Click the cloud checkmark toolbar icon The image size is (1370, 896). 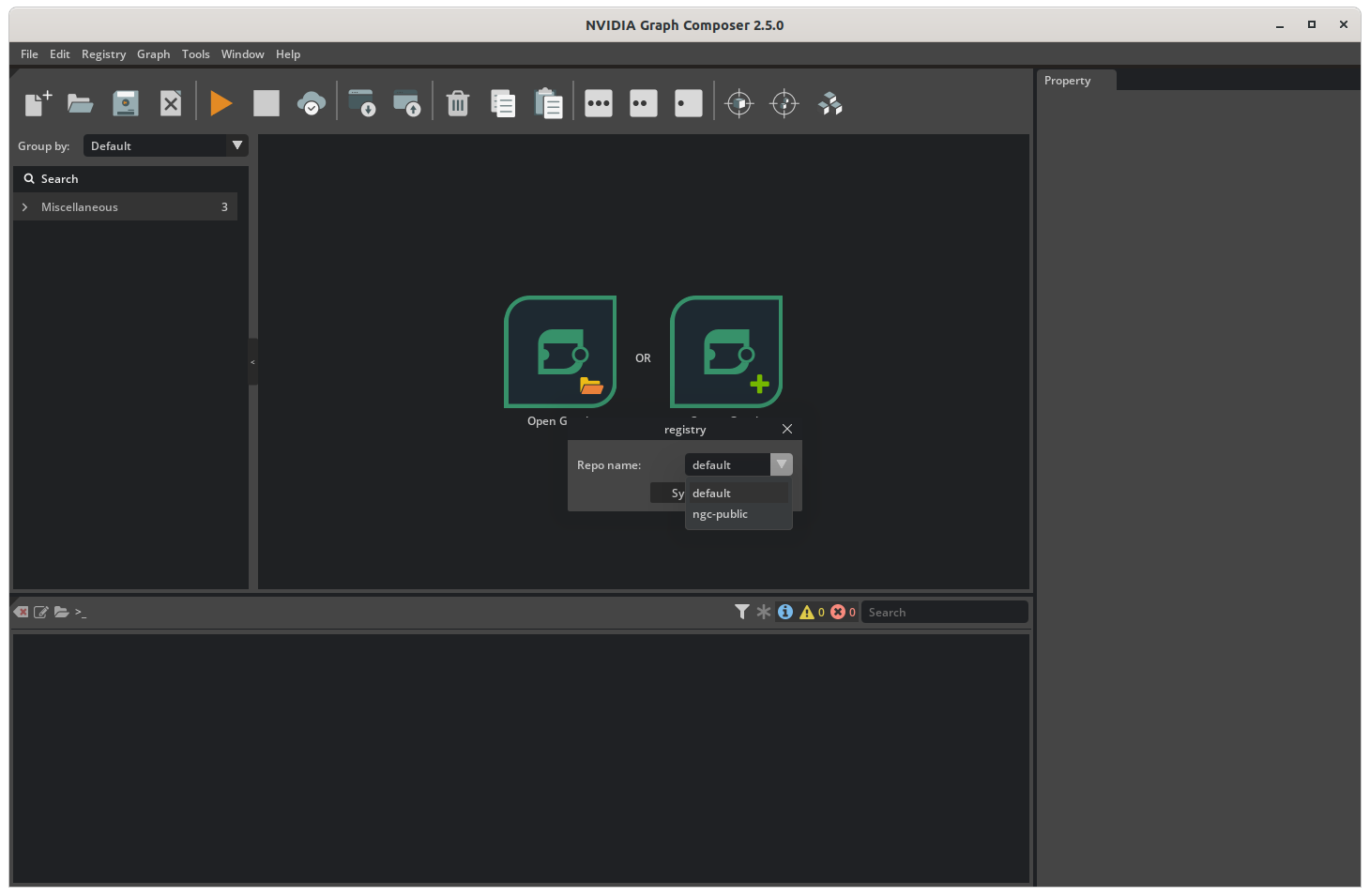tap(312, 103)
